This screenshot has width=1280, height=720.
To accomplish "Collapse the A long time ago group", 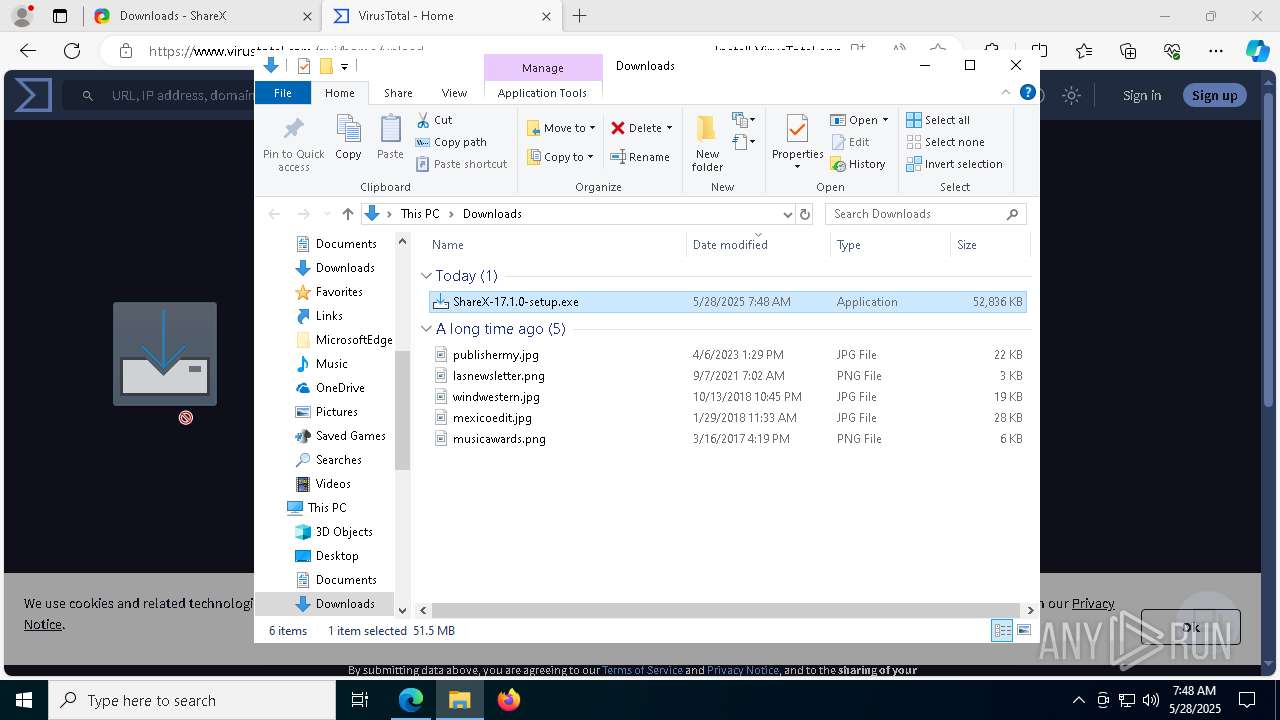I will point(427,329).
